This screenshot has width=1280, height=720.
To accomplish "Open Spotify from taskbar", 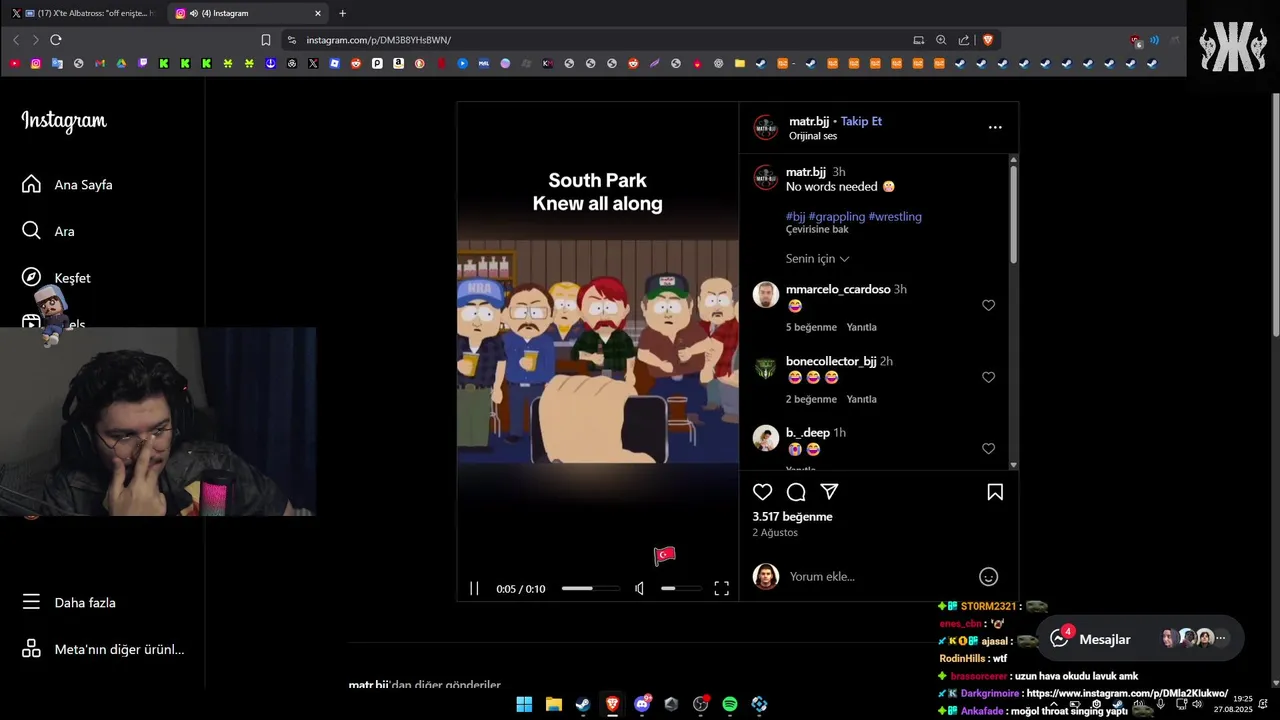I will point(730,704).
